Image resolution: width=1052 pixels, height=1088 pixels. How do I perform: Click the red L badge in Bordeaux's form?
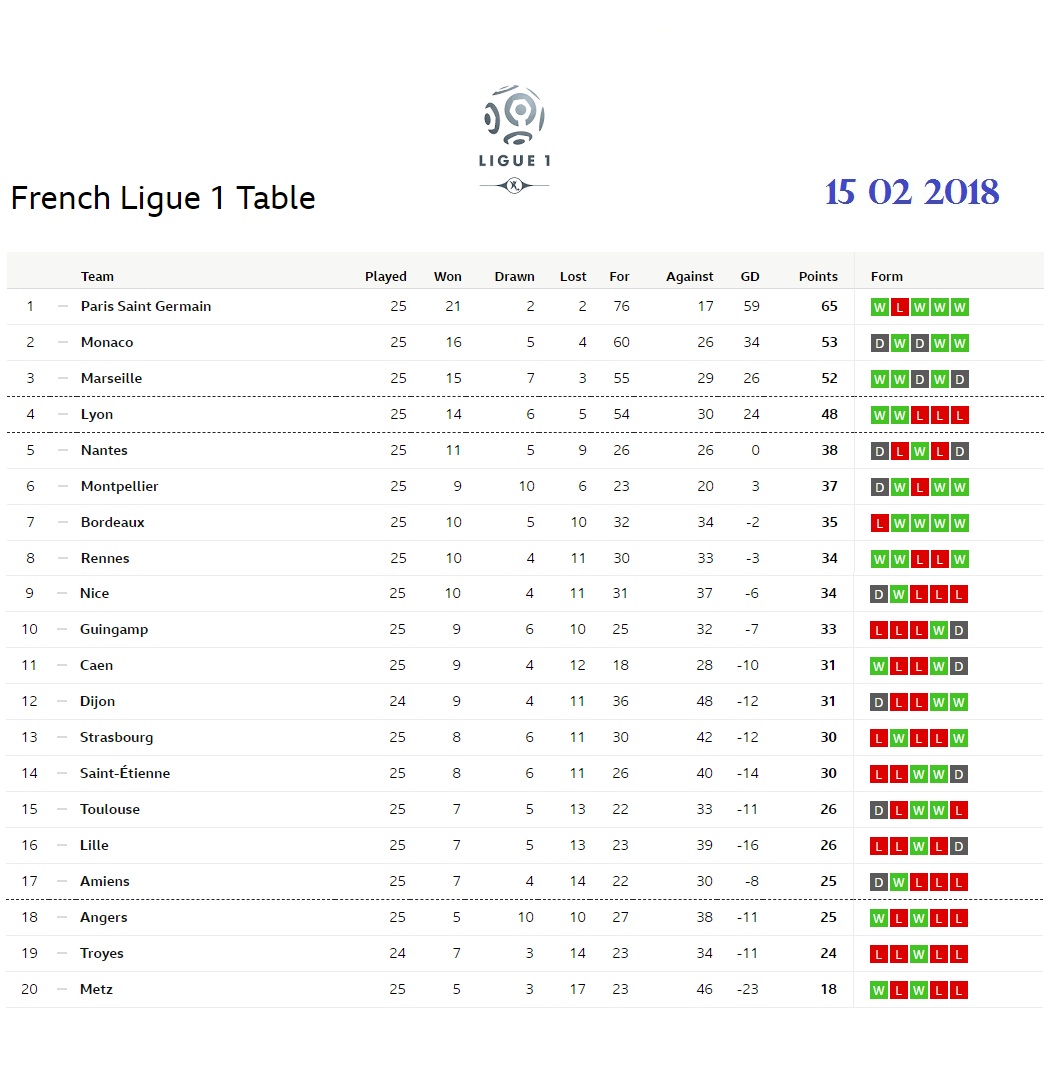pyautogui.click(x=880, y=523)
